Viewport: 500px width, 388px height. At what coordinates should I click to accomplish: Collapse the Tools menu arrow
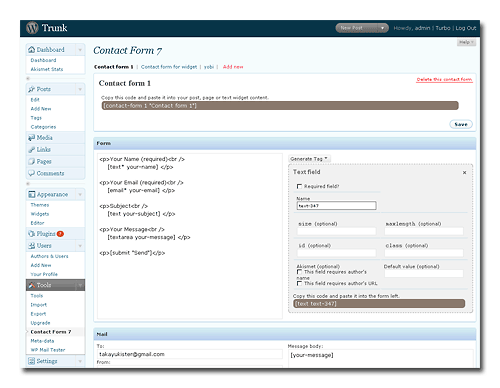click(80, 285)
